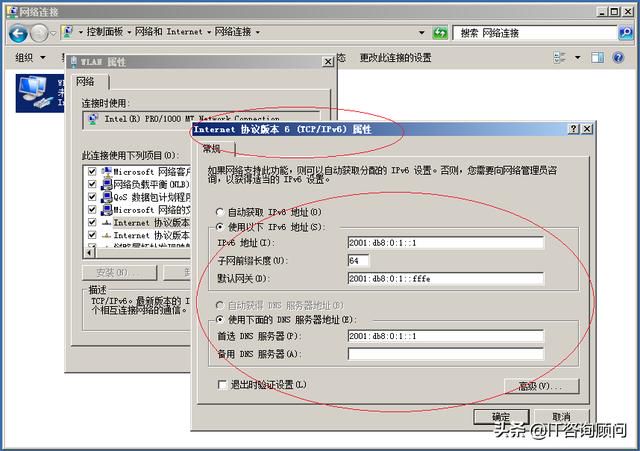This screenshot has height=451, width=640.
Task: Enable validate settings on exit checkbox
Action: pos(222,385)
